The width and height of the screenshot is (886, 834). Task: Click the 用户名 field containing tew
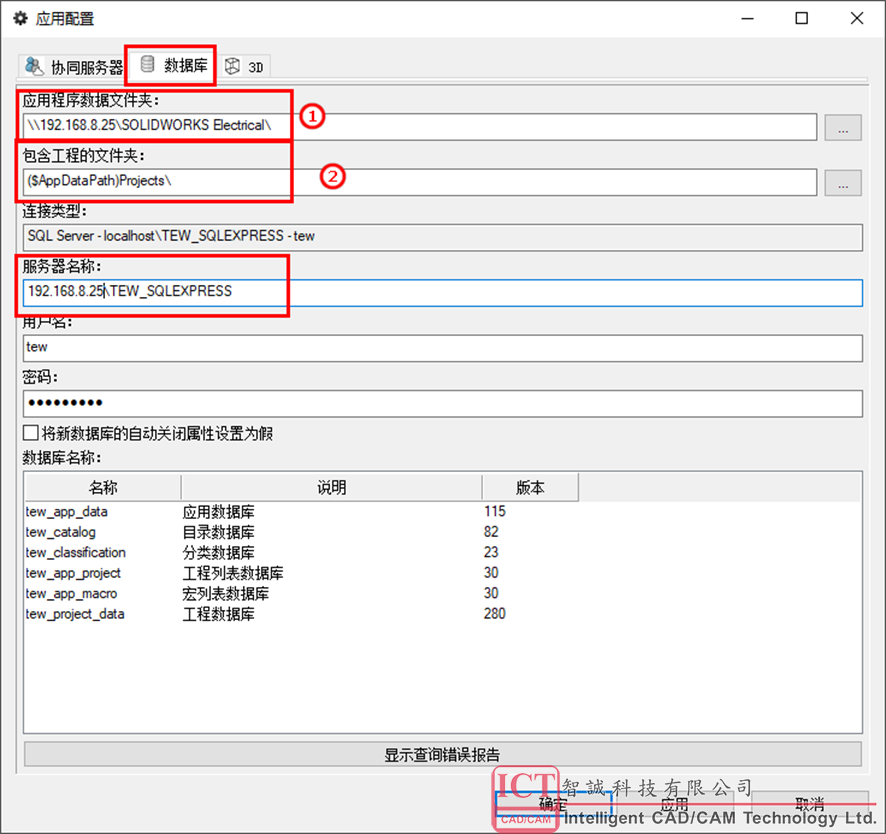pyautogui.click(x=442, y=348)
